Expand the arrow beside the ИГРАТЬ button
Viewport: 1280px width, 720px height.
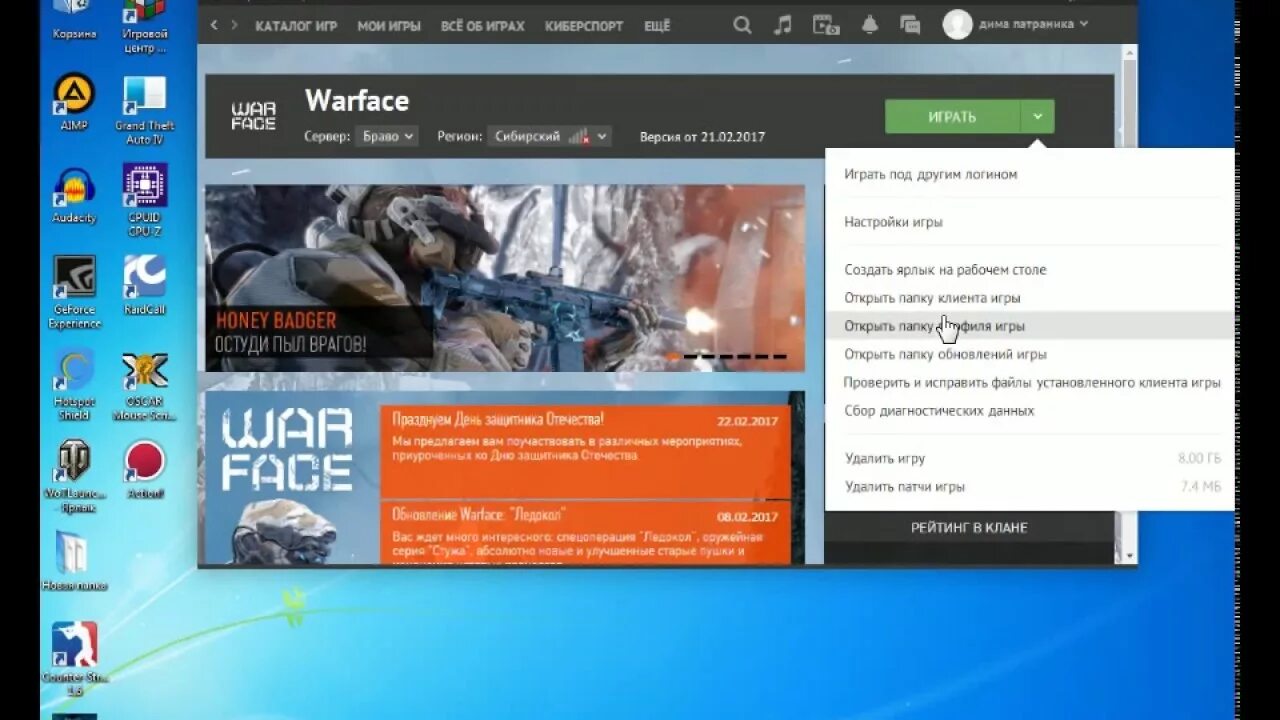pos(1037,117)
